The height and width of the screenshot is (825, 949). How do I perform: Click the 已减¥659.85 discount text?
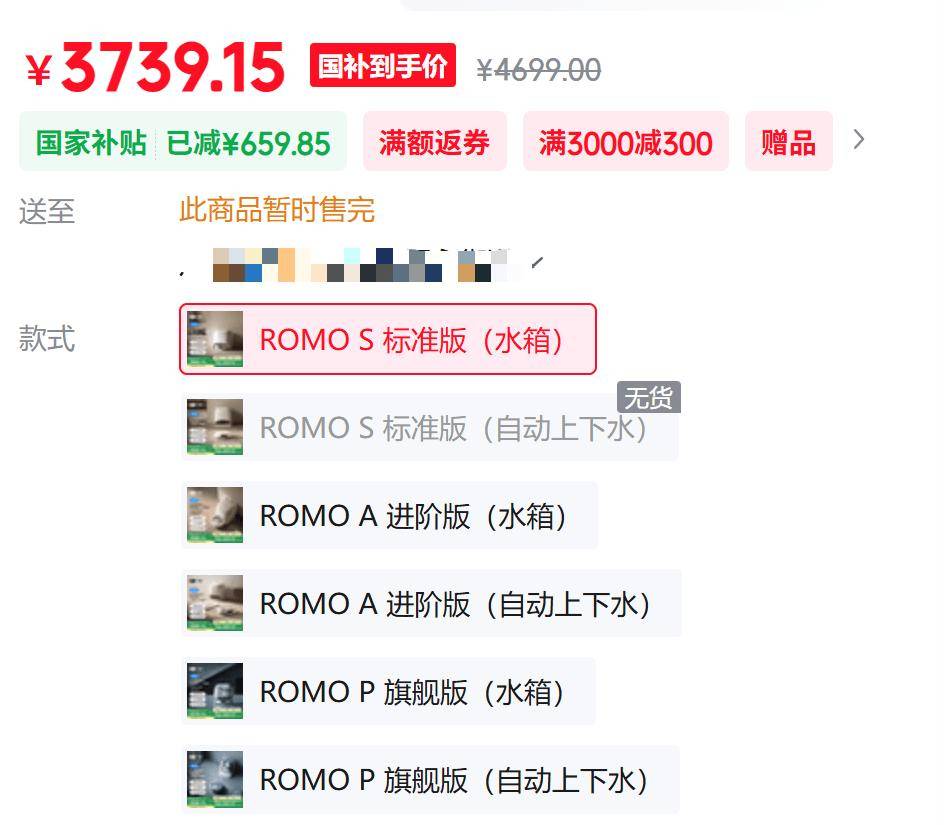248,143
